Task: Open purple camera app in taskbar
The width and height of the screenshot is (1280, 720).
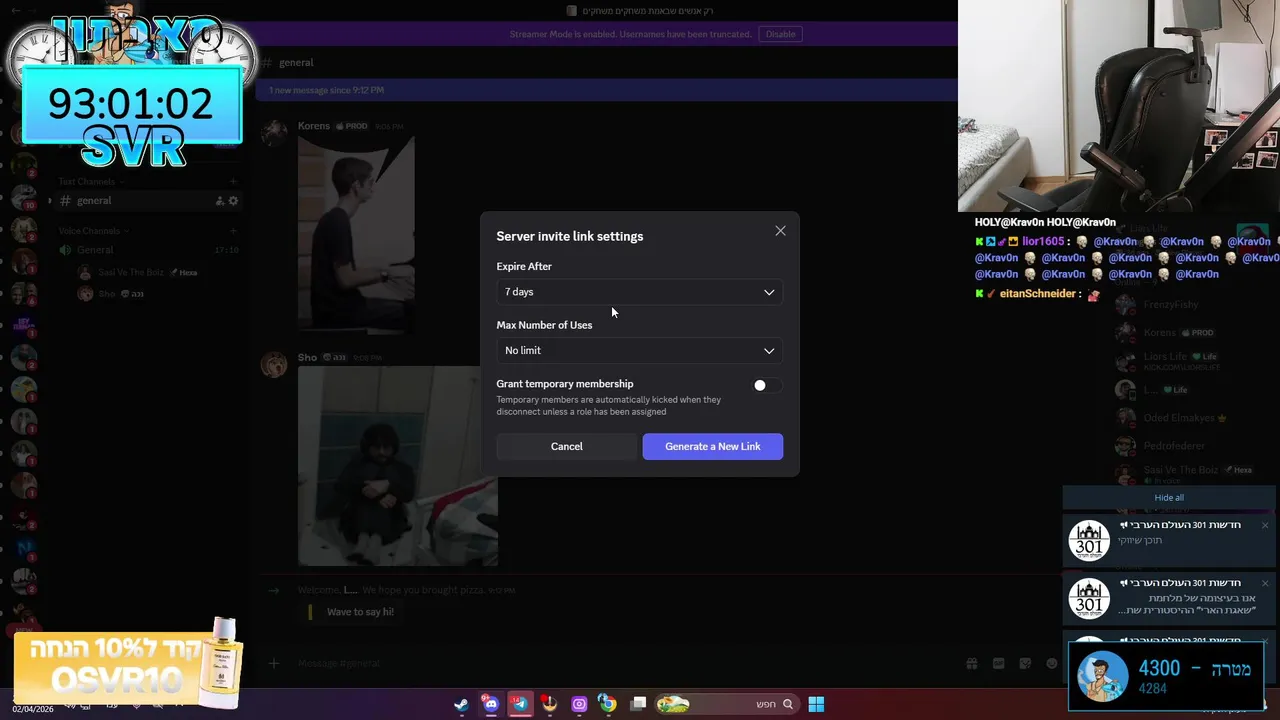Action: click(579, 704)
